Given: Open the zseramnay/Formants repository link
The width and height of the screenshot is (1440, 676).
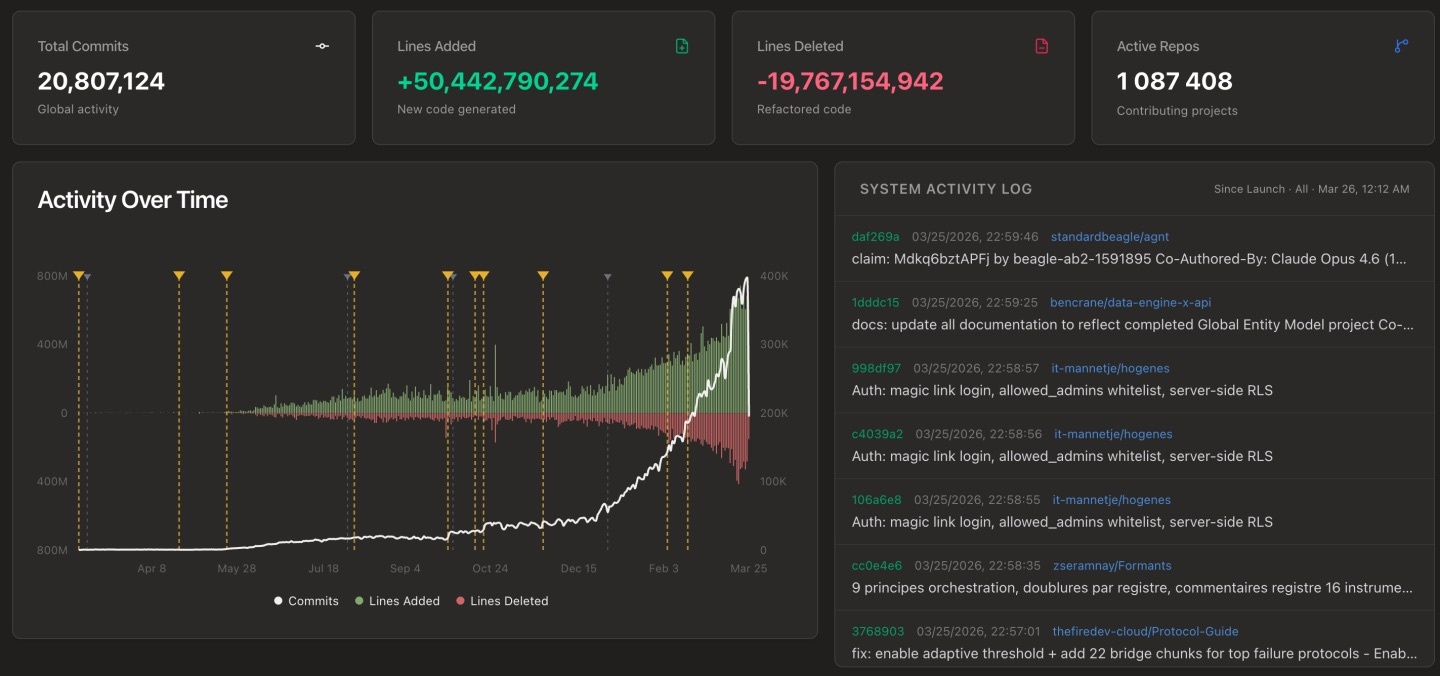Looking at the screenshot, I should (x=1112, y=566).
